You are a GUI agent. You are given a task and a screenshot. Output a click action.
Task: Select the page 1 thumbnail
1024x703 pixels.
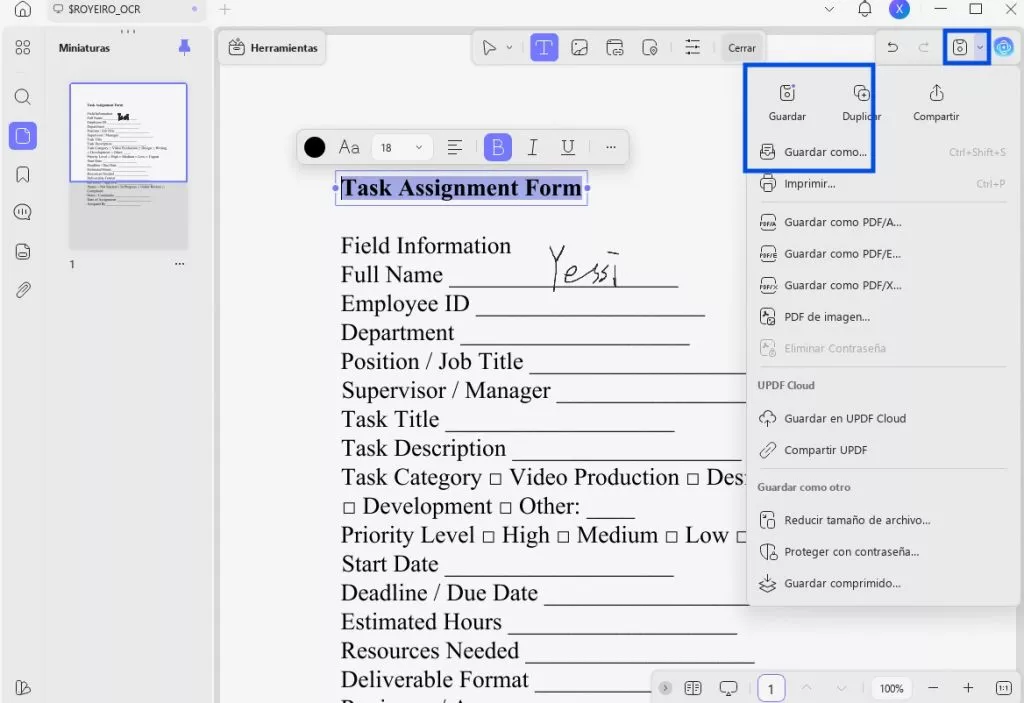pos(128,132)
